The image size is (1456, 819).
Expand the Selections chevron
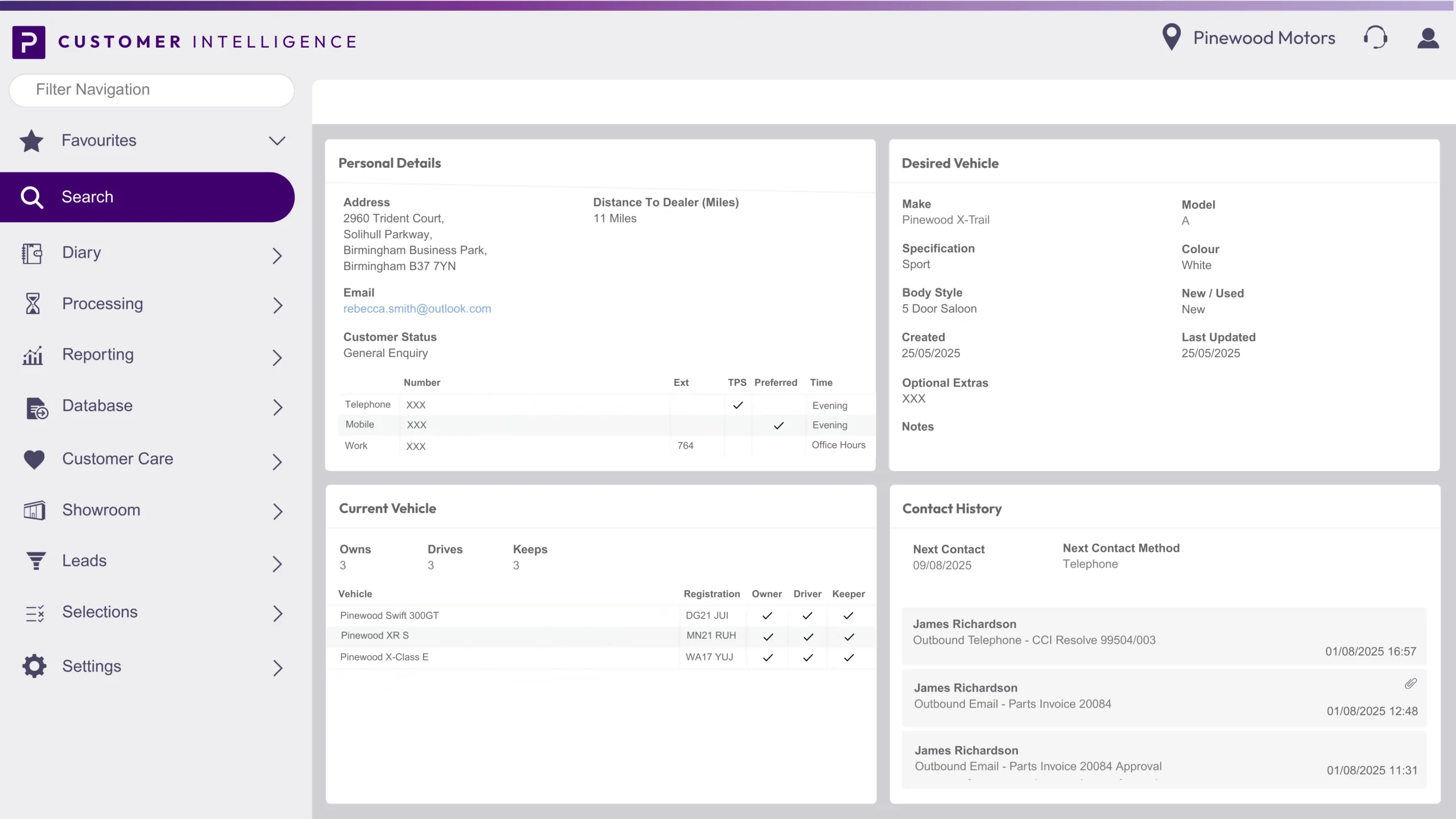pos(277,614)
